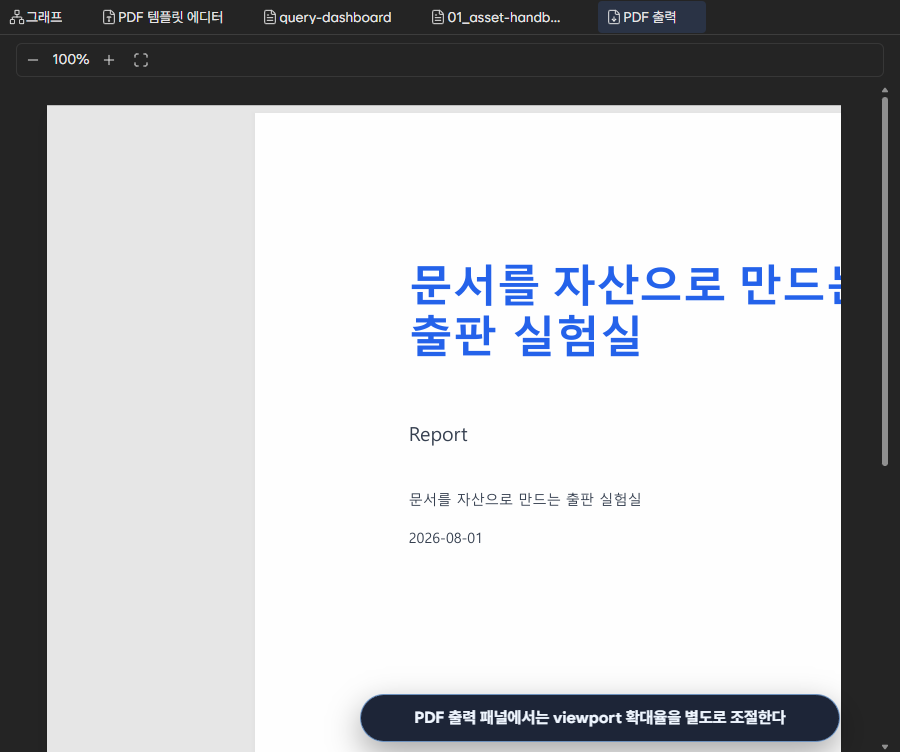The height and width of the screenshot is (752, 900).
Task: Click the 01_asset-handb document icon
Action: [437, 17]
